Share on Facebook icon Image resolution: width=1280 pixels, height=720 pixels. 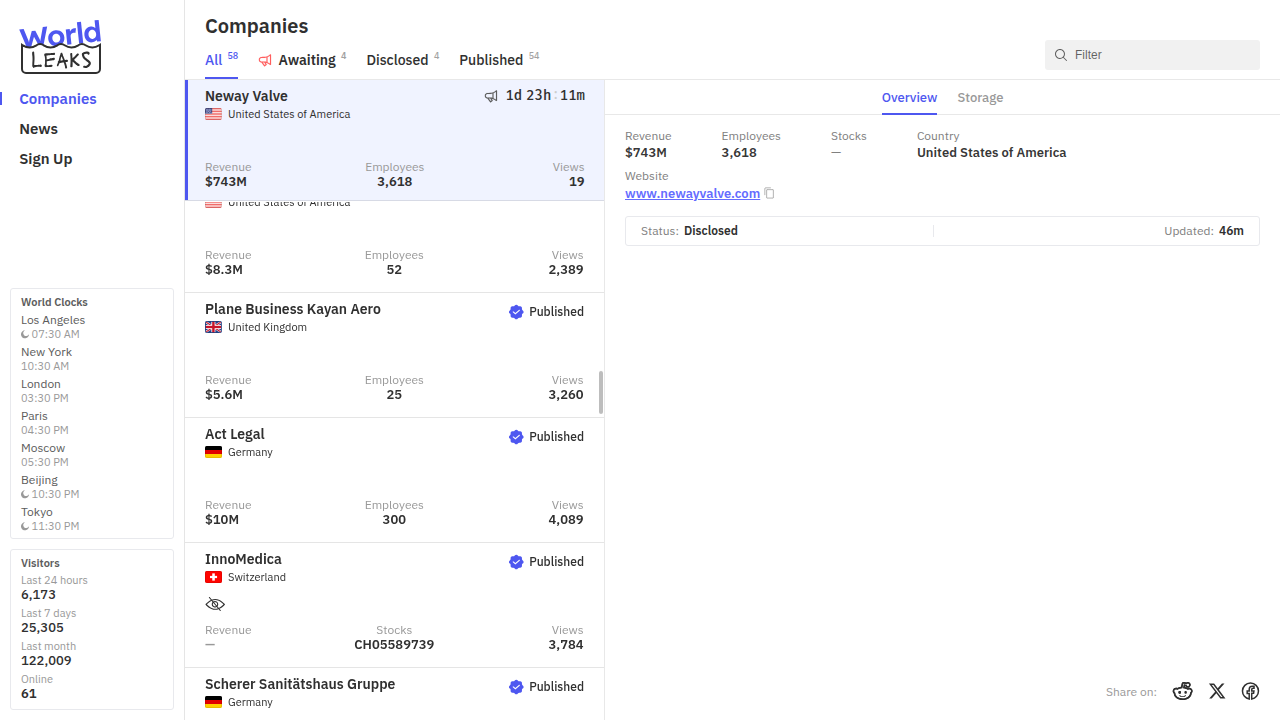1250,691
